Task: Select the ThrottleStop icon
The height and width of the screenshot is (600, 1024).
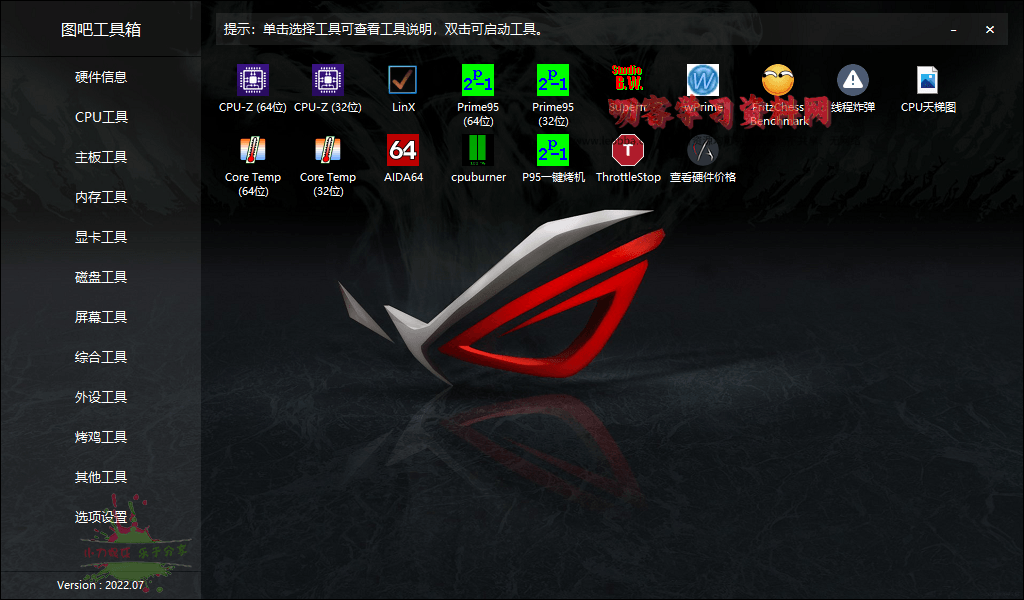Action: coord(628,150)
